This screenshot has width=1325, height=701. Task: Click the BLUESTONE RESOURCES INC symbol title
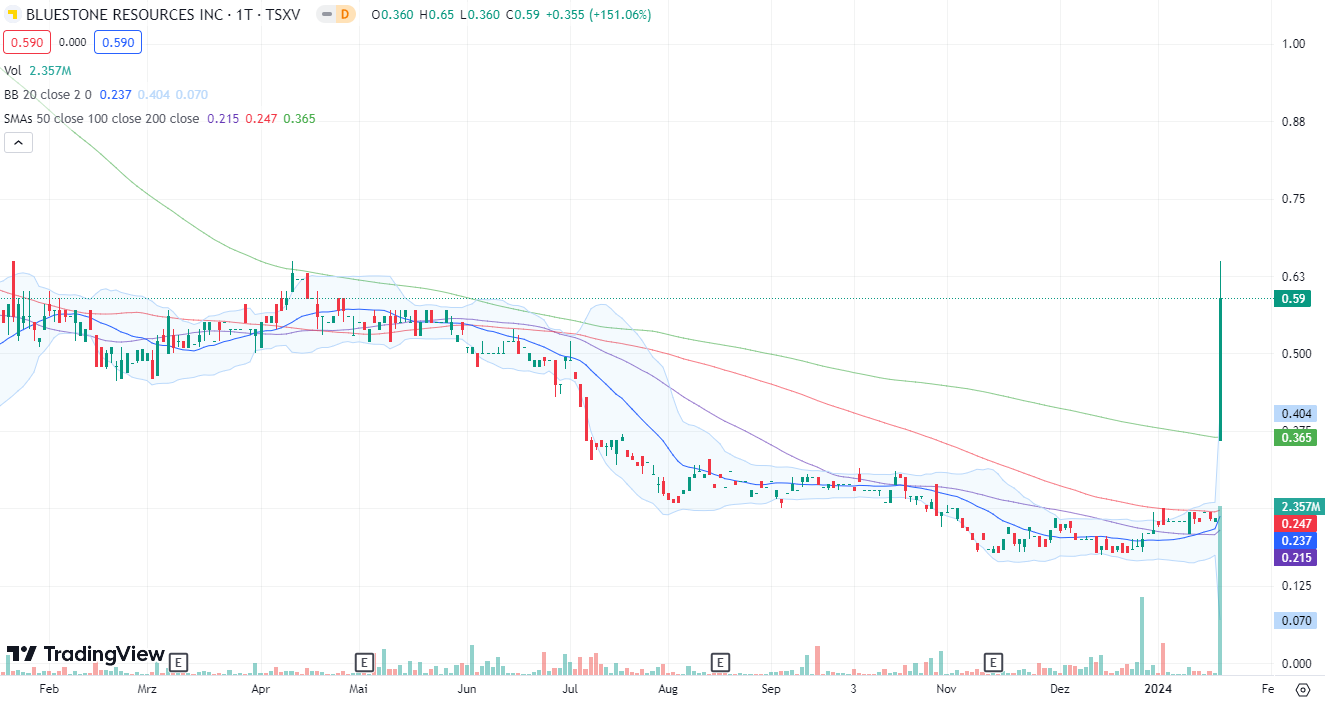pos(124,15)
